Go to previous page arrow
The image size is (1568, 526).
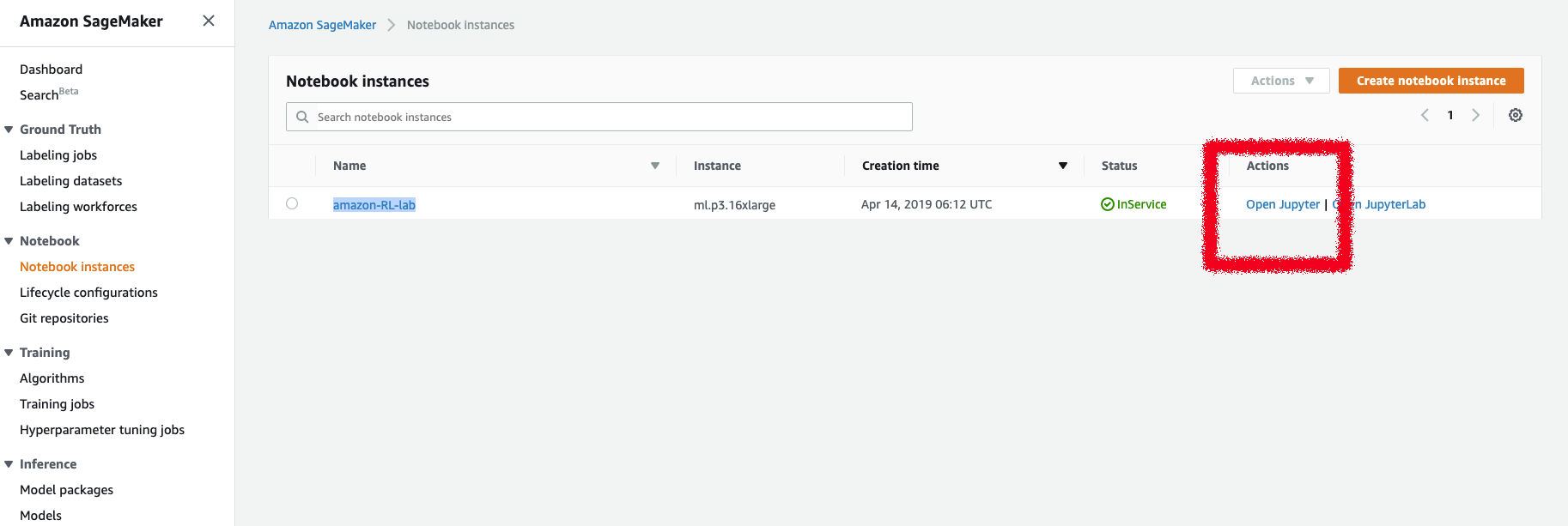point(1425,115)
